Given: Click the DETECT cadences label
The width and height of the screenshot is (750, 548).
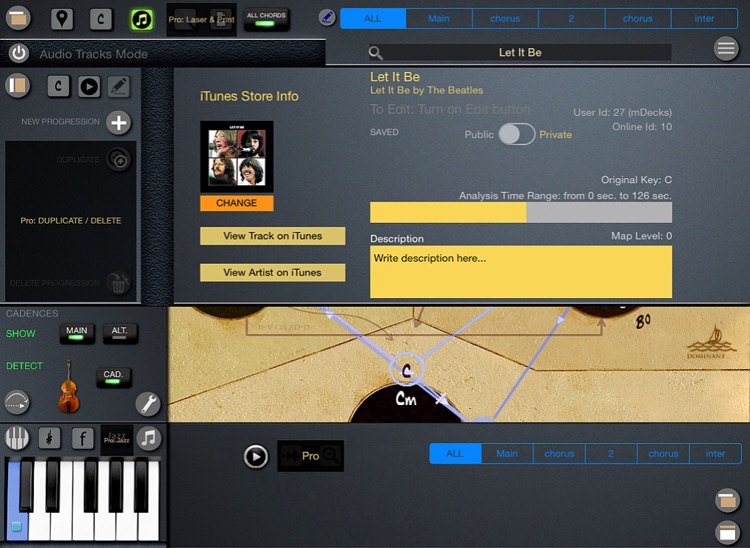Looking at the screenshot, I should click(24, 366).
